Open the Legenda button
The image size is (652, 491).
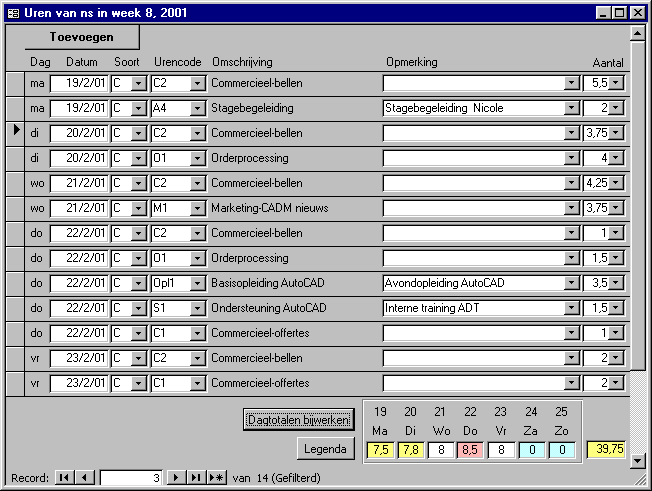326,449
